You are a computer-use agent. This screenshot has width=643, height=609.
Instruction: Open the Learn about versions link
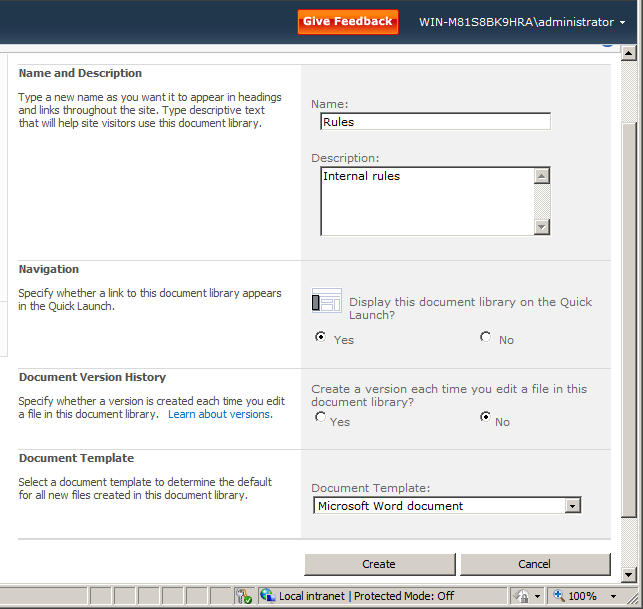click(220, 414)
